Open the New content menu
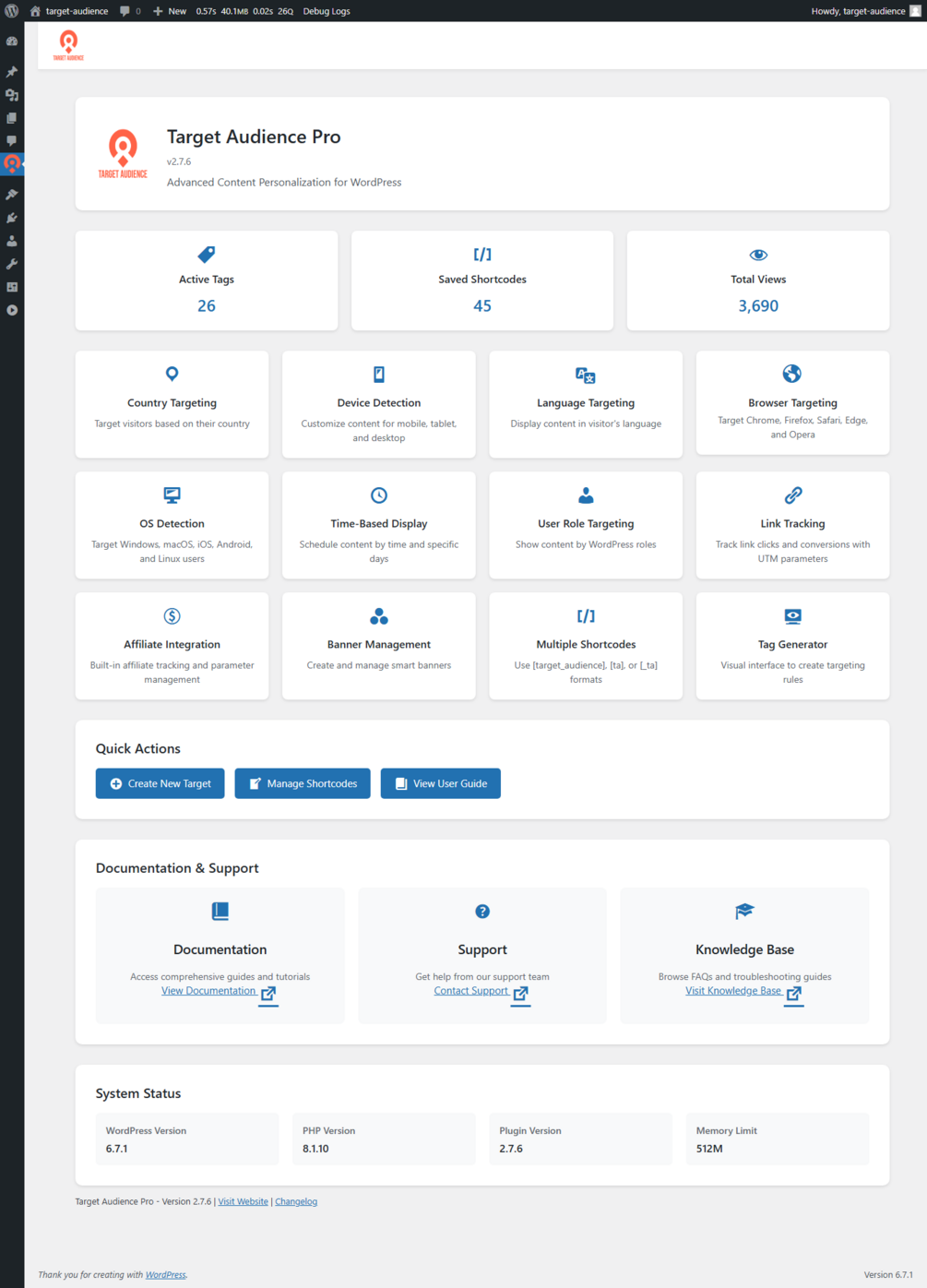This screenshot has height=1288, width=927. tap(170, 11)
